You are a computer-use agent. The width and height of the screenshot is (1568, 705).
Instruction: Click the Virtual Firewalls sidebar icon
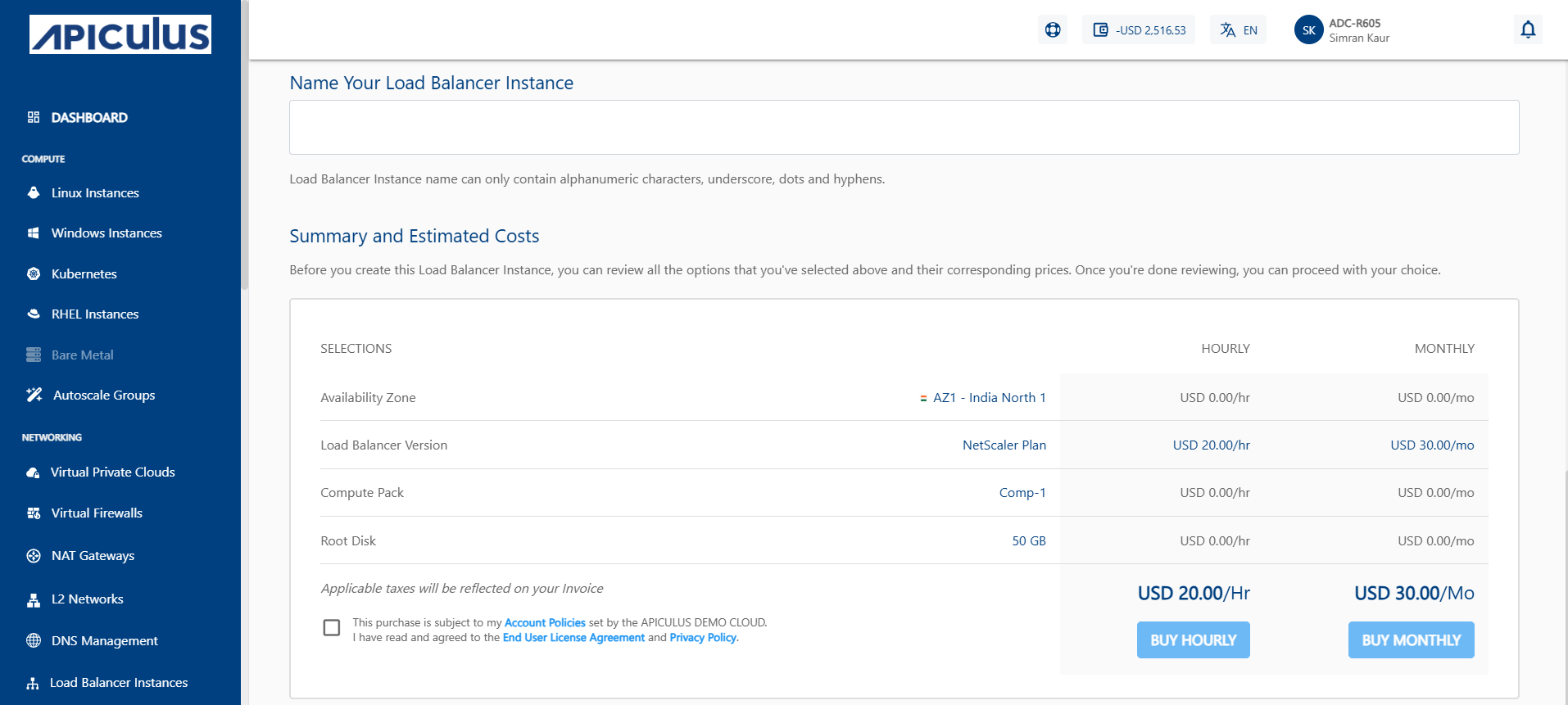[34, 513]
